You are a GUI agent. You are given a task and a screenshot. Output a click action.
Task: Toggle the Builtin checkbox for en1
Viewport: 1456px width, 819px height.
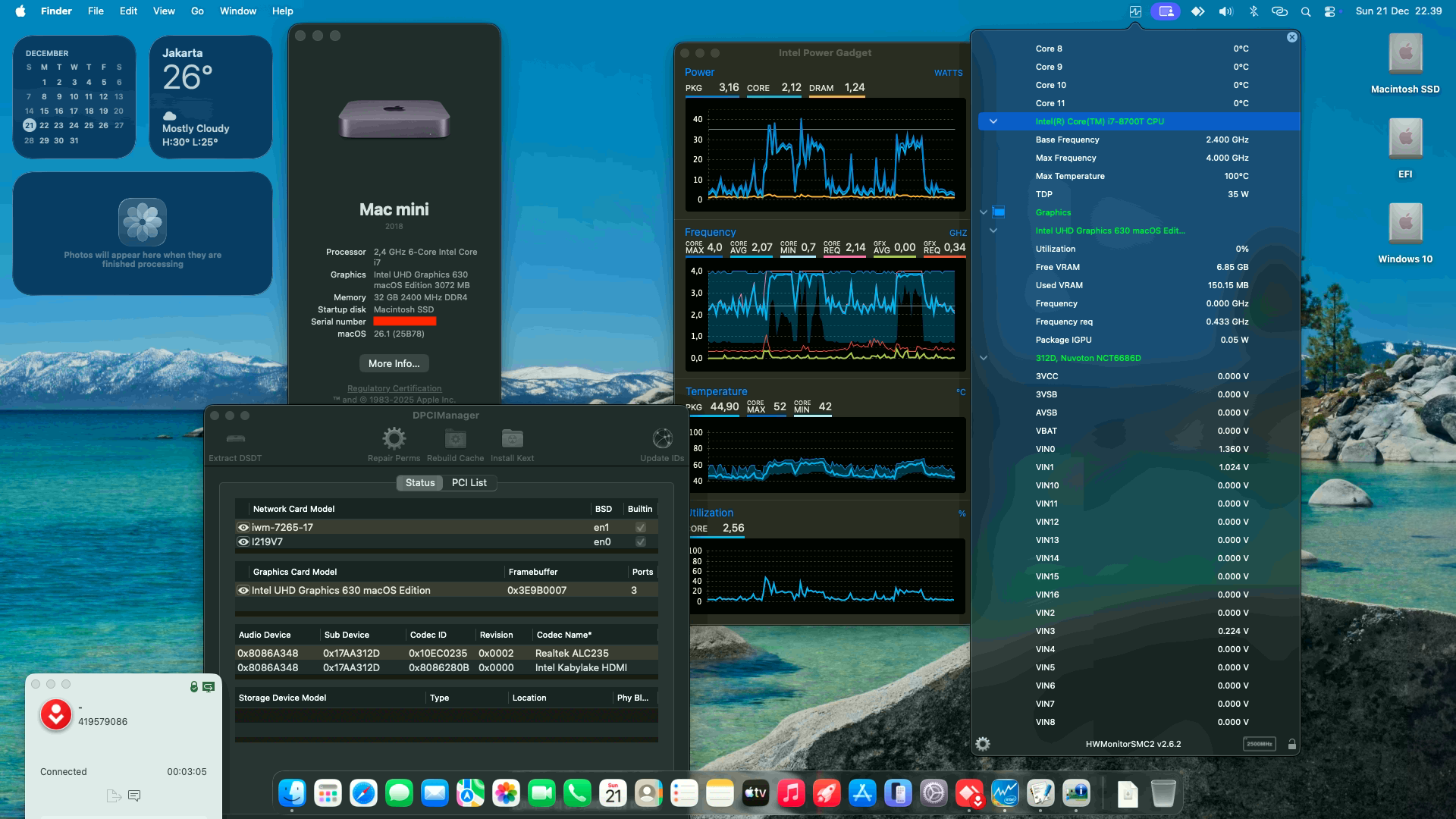tap(640, 526)
